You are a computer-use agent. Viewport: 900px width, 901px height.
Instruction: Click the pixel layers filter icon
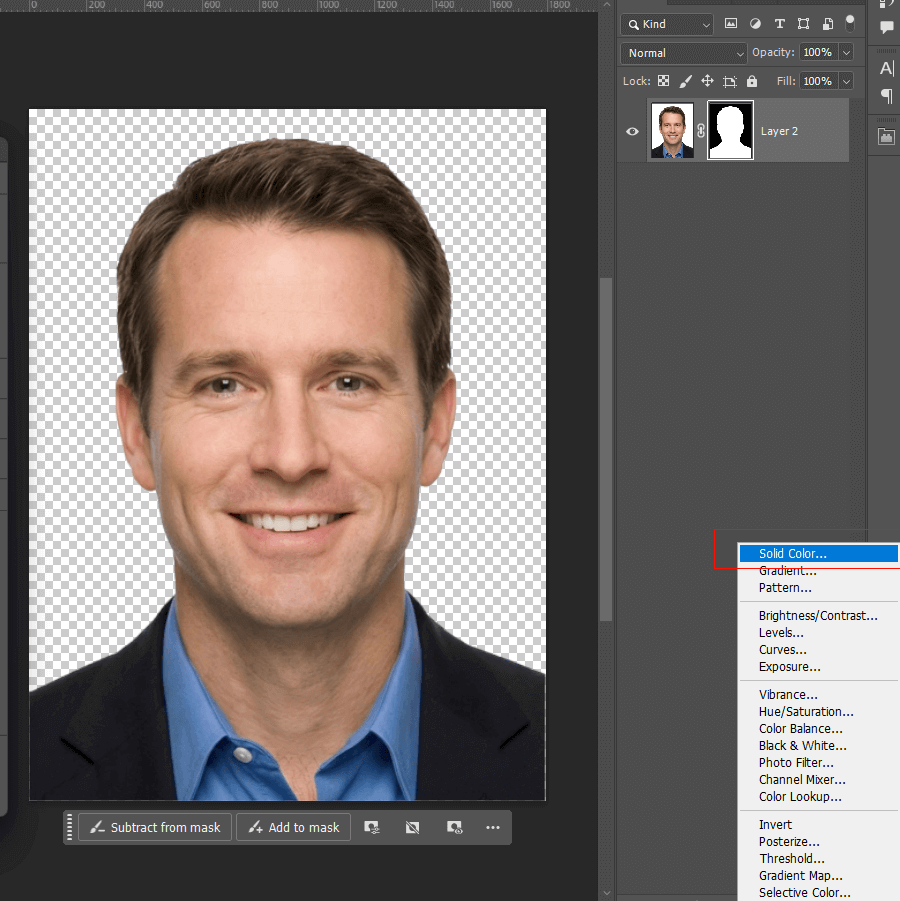click(731, 23)
